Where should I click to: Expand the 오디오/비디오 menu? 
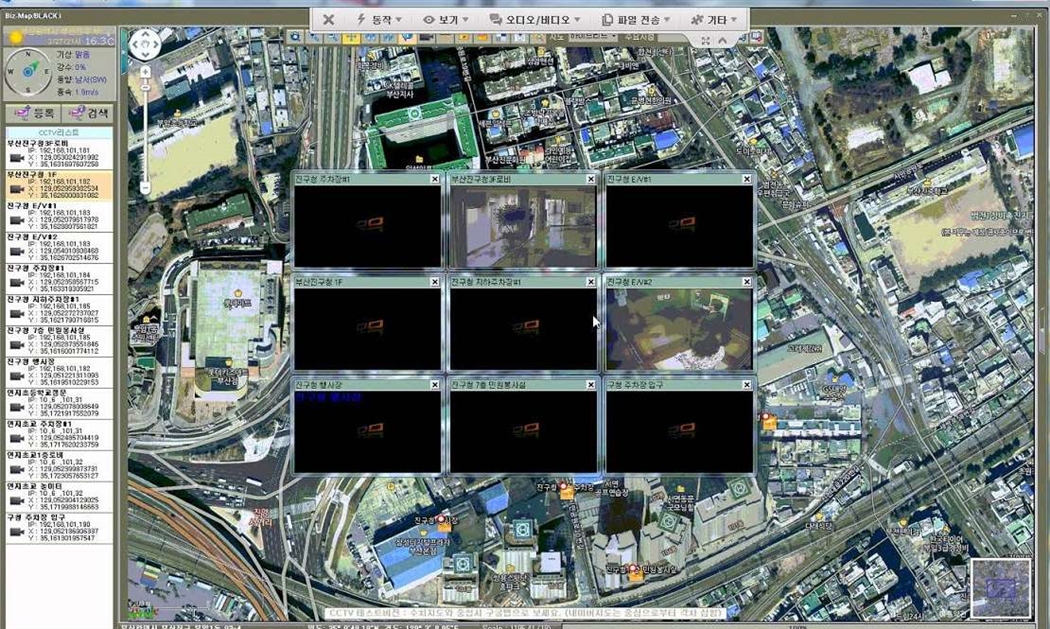(x=535, y=19)
